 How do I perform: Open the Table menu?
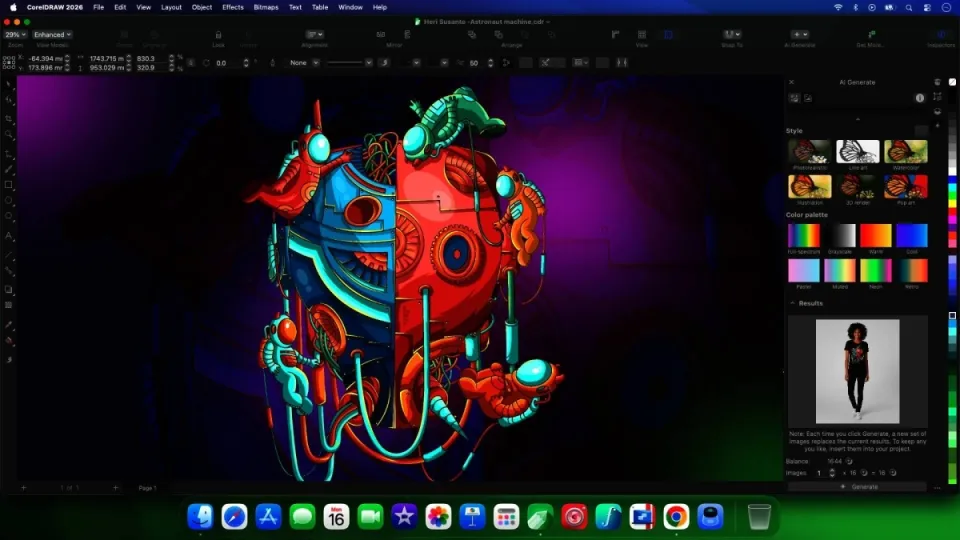320,7
